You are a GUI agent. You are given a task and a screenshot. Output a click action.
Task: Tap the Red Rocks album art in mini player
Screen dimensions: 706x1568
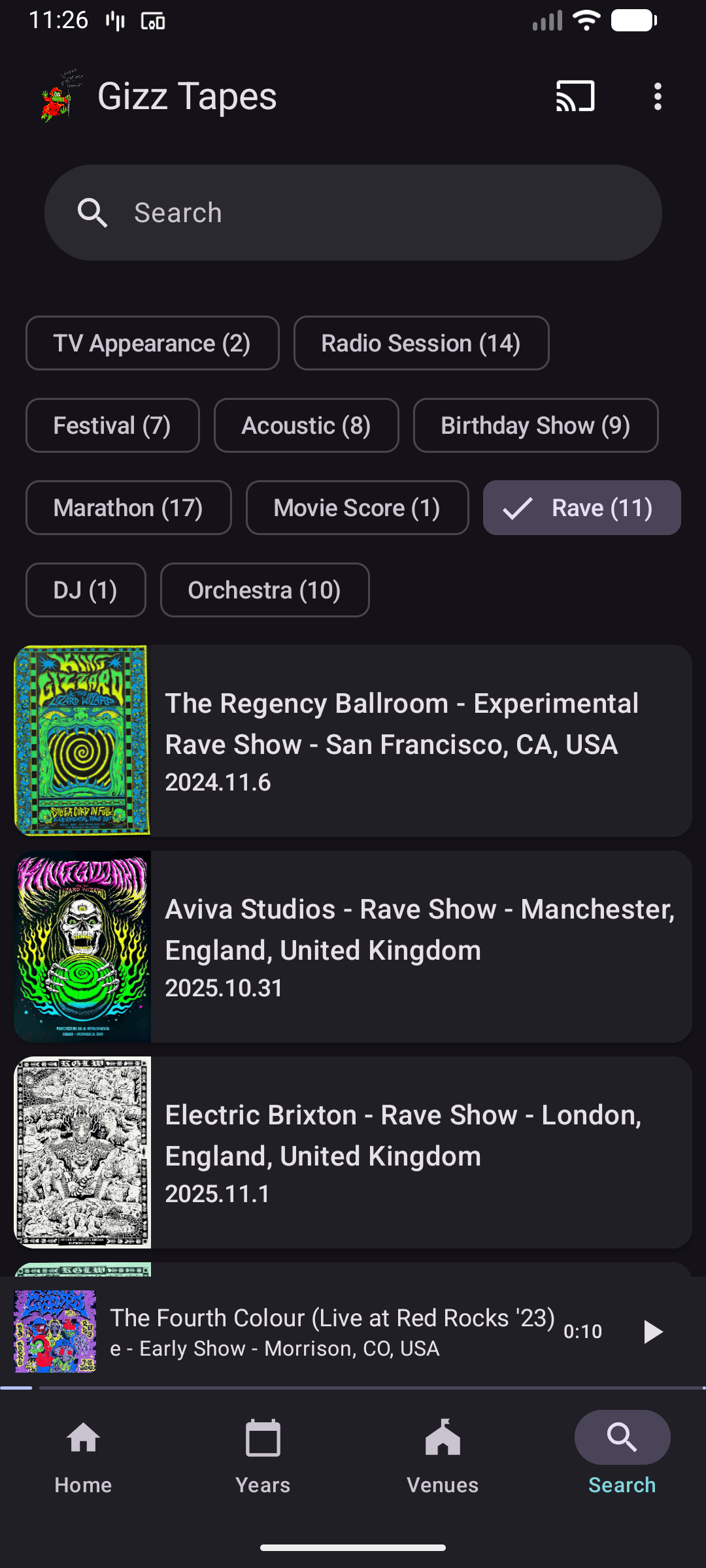click(x=56, y=1331)
